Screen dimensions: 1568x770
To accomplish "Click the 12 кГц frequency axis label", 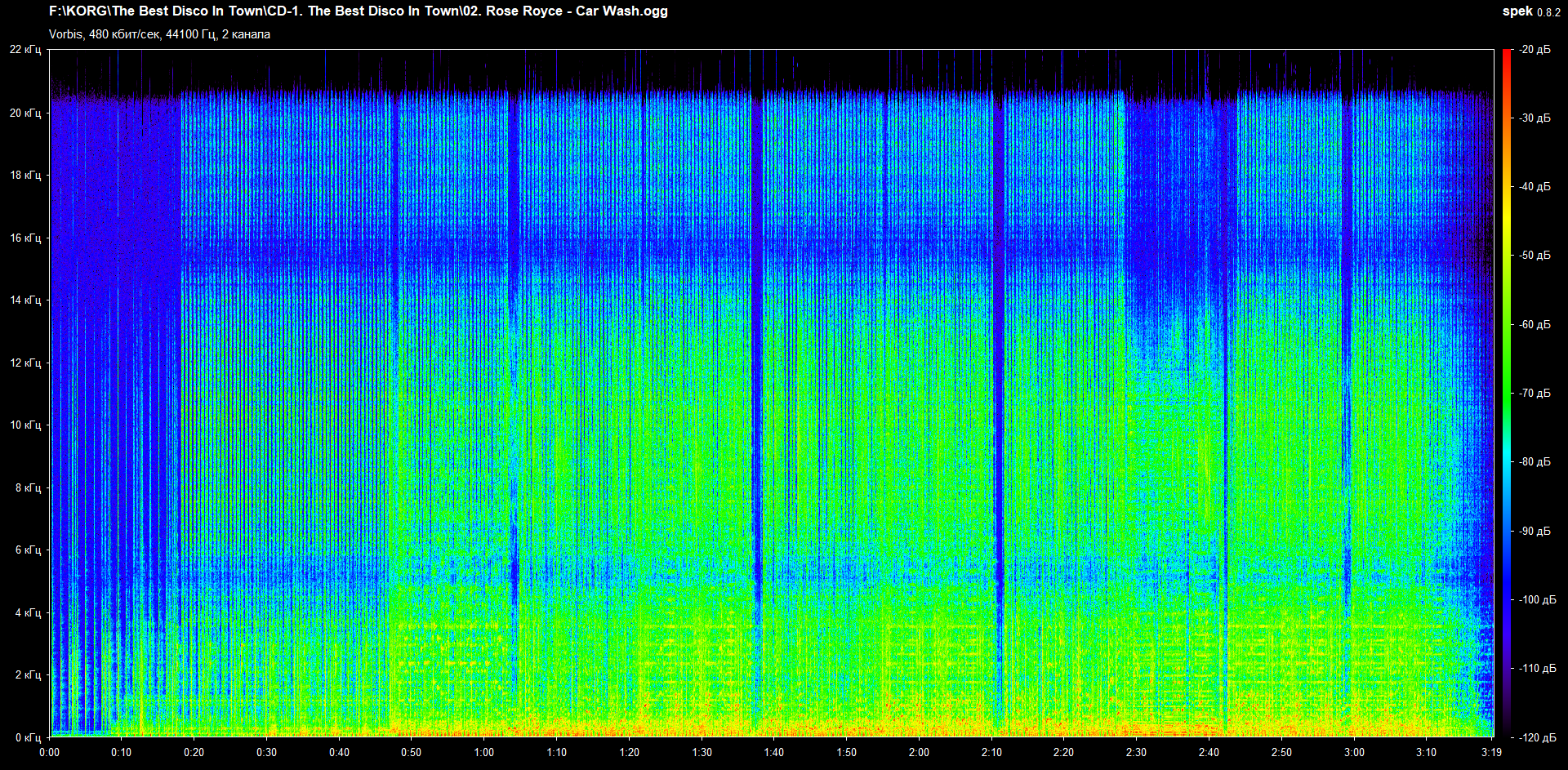I will tap(25, 363).
